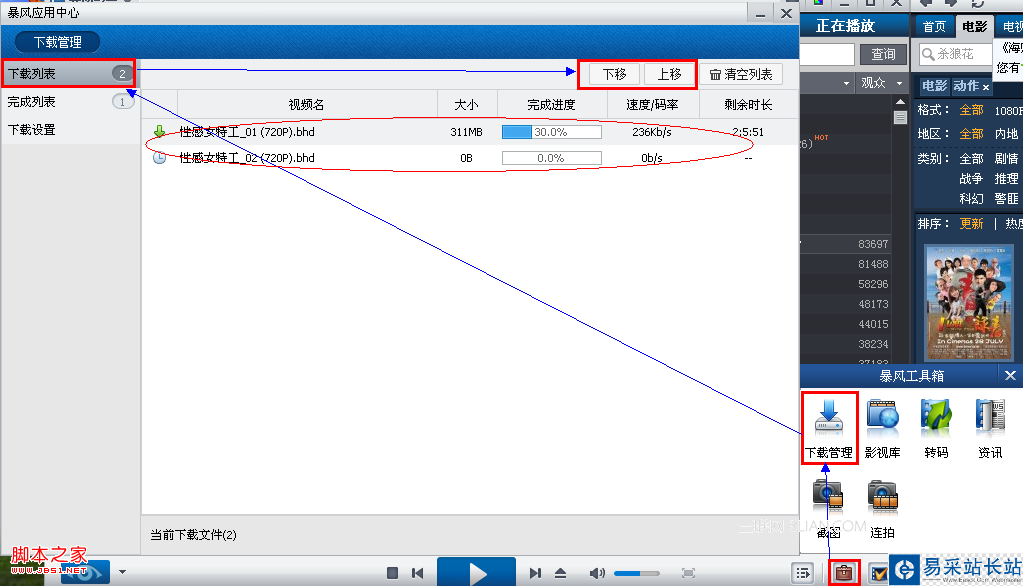
Task: Click the fullscreen icon in player bar
Action: coord(688,573)
